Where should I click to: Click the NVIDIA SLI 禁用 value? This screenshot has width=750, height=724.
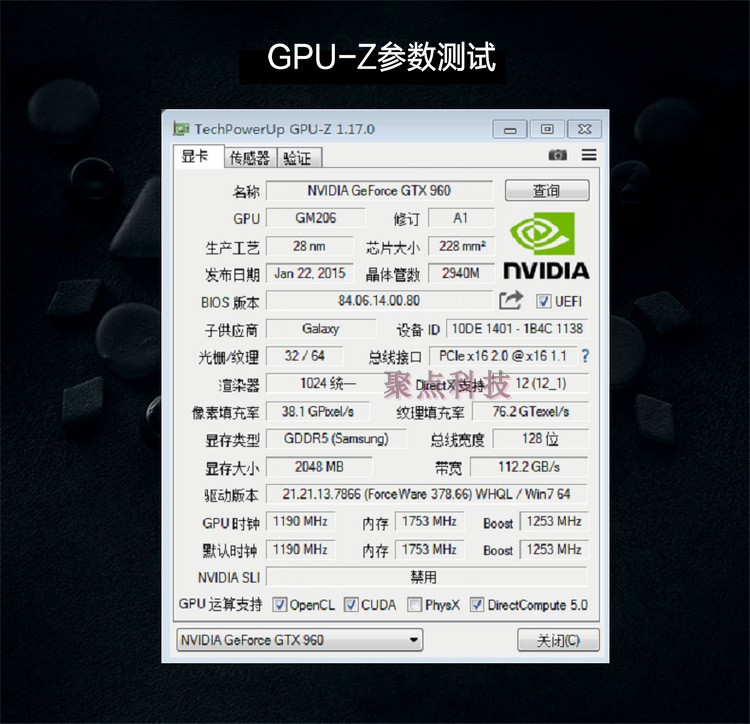click(x=427, y=577)
